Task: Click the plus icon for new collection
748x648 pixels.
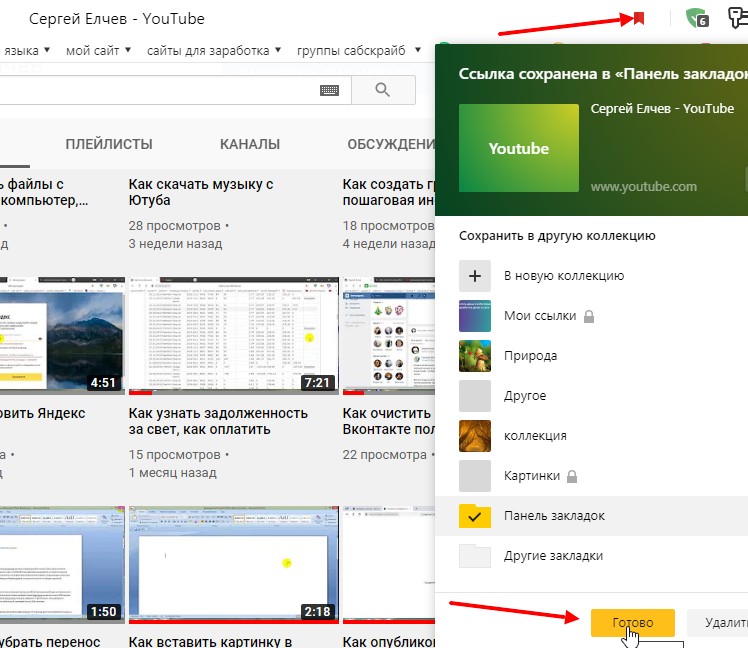Action: (475, 276)
